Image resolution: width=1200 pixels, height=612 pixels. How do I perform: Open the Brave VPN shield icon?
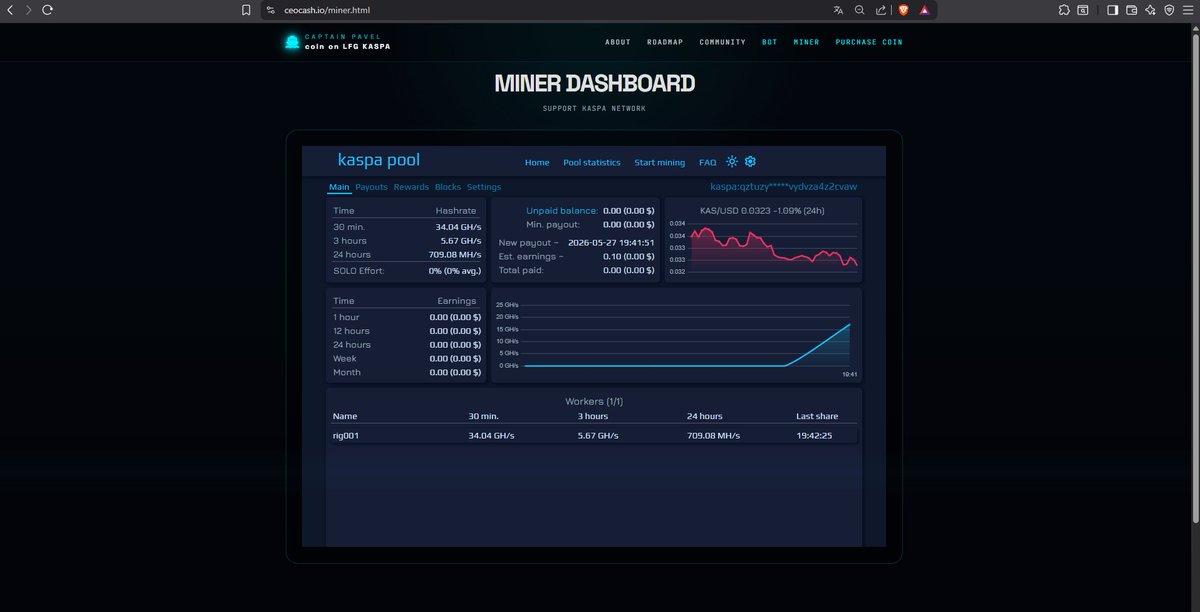tap(1169, 9)
